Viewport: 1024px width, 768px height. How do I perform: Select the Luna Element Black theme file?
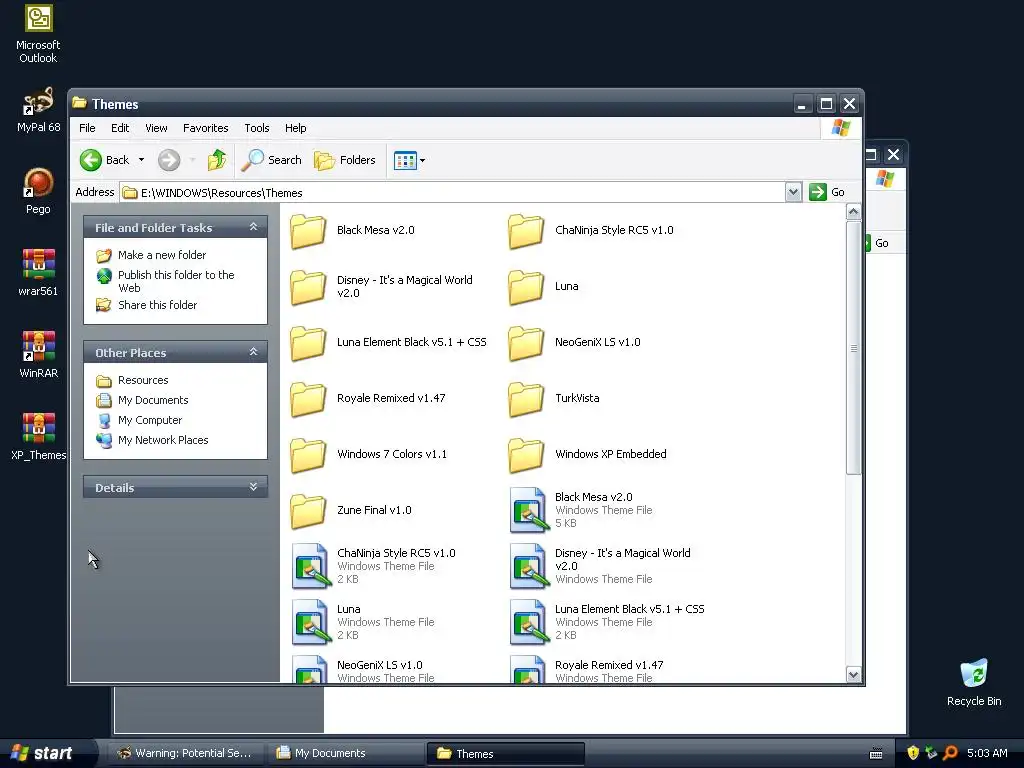point(607,622)
